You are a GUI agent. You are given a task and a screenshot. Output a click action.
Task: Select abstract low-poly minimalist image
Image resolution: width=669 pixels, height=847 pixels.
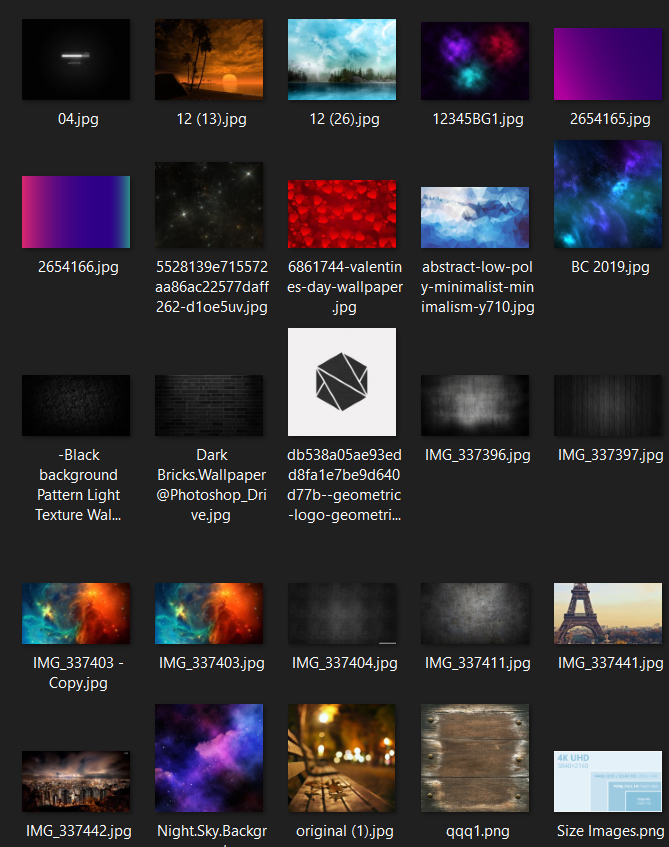pyautogui.click(x=475, y=217)
